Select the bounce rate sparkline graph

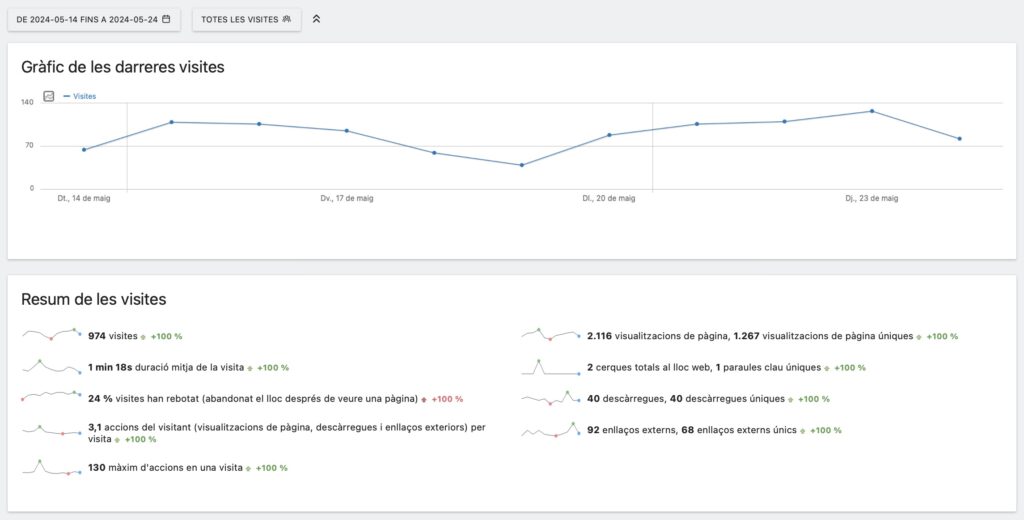point(52,398)
